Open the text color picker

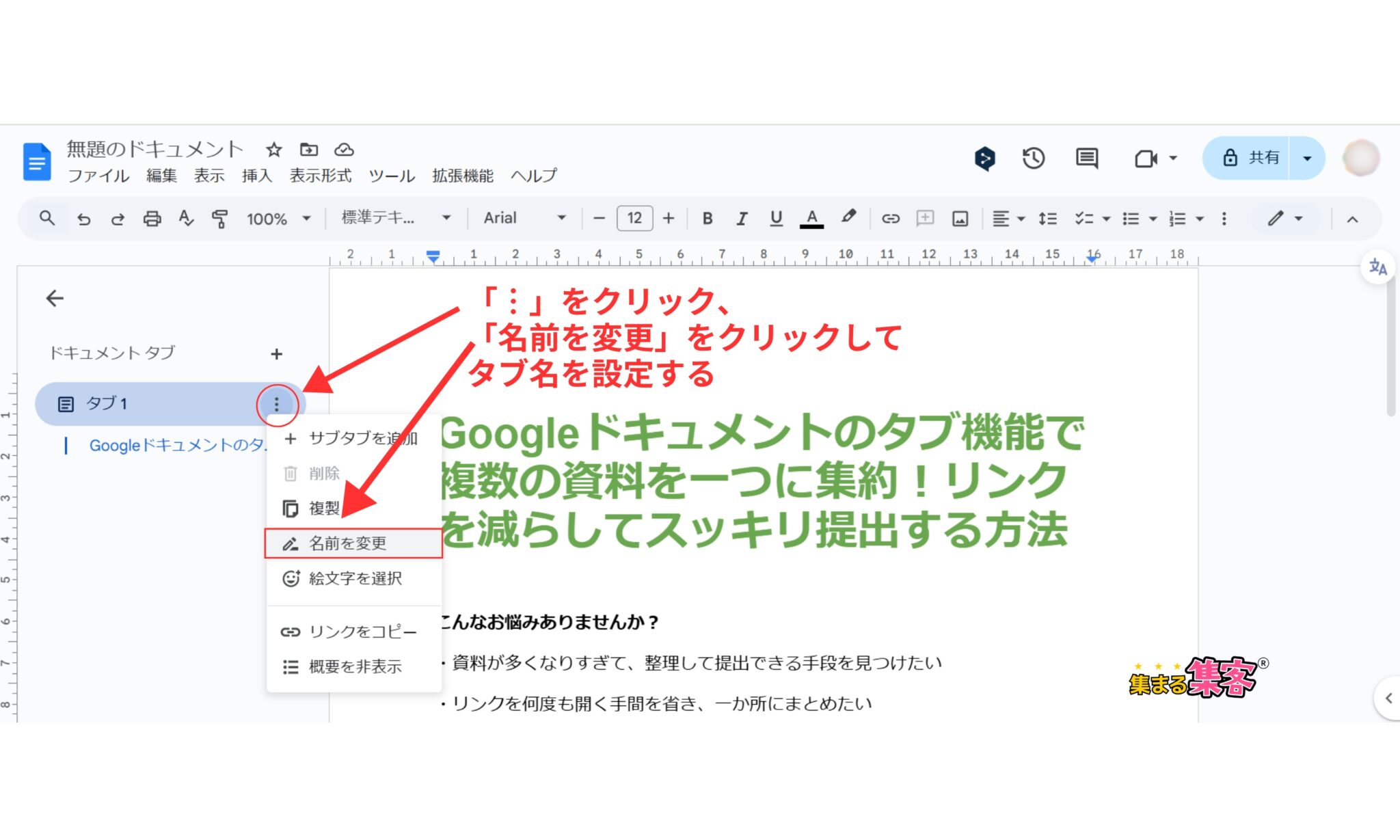pyautogui.click(x=811, y=218)
